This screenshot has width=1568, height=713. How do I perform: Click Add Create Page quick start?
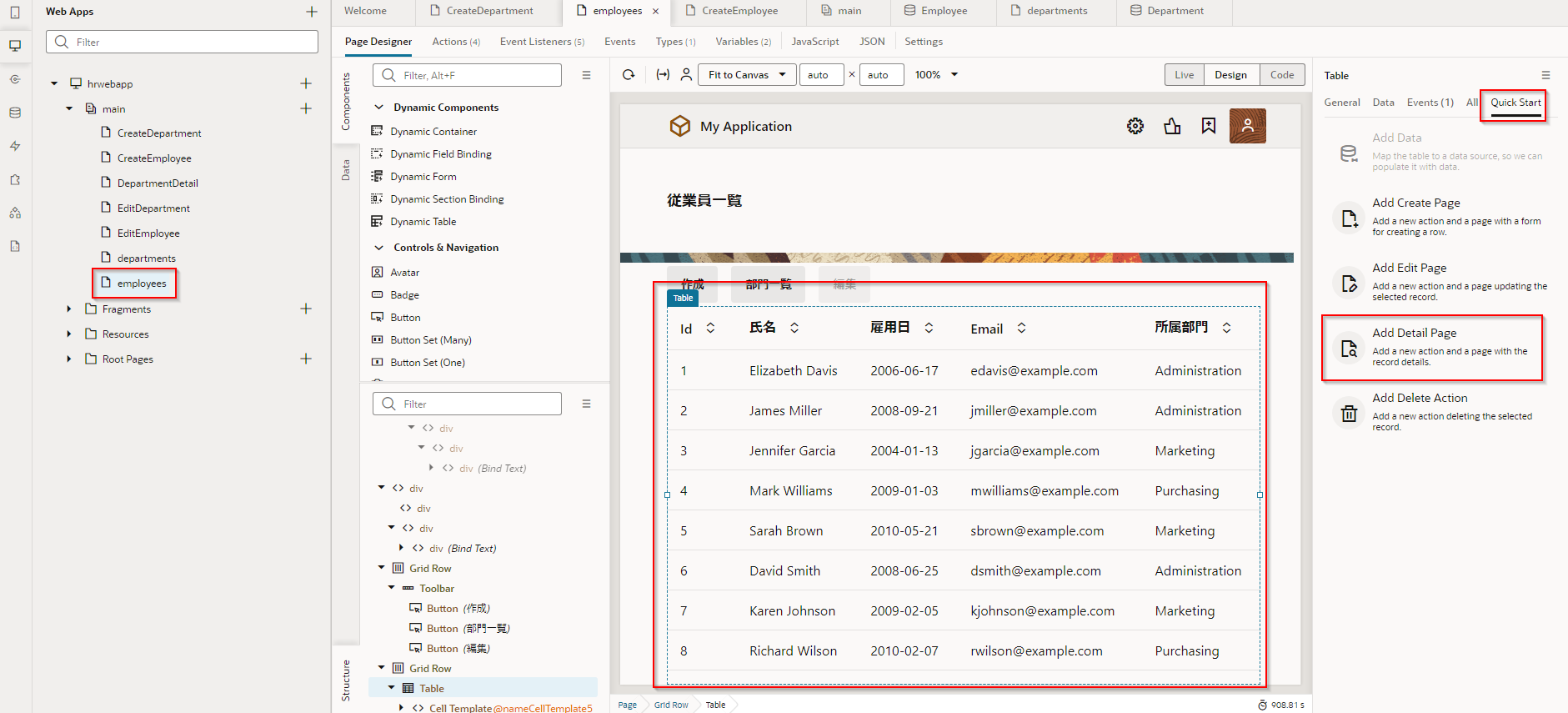click(1415, 203)
